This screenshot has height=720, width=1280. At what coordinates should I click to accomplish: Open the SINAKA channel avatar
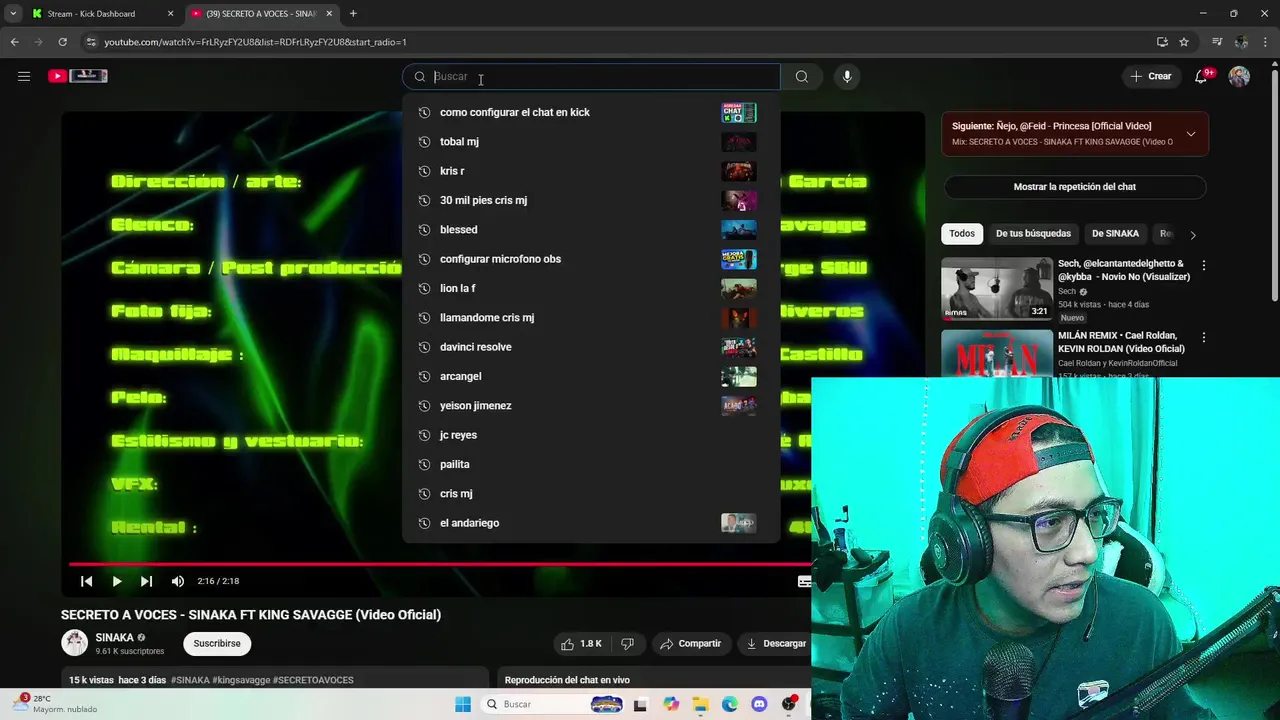tap(75, 643)
